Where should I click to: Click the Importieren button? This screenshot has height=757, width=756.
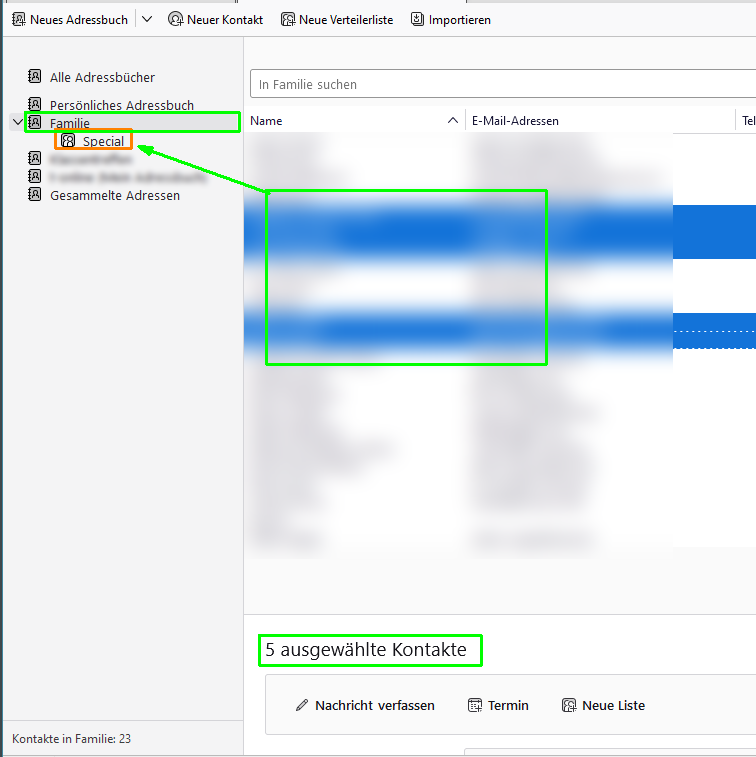[x=451, y=20]
